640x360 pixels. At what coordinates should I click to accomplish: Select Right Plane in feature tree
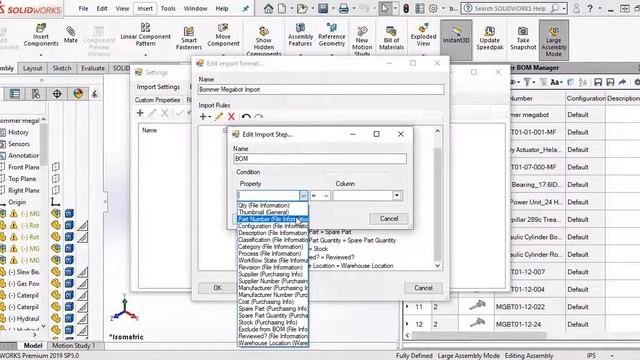pyautogui.click(x=24, y=191)
